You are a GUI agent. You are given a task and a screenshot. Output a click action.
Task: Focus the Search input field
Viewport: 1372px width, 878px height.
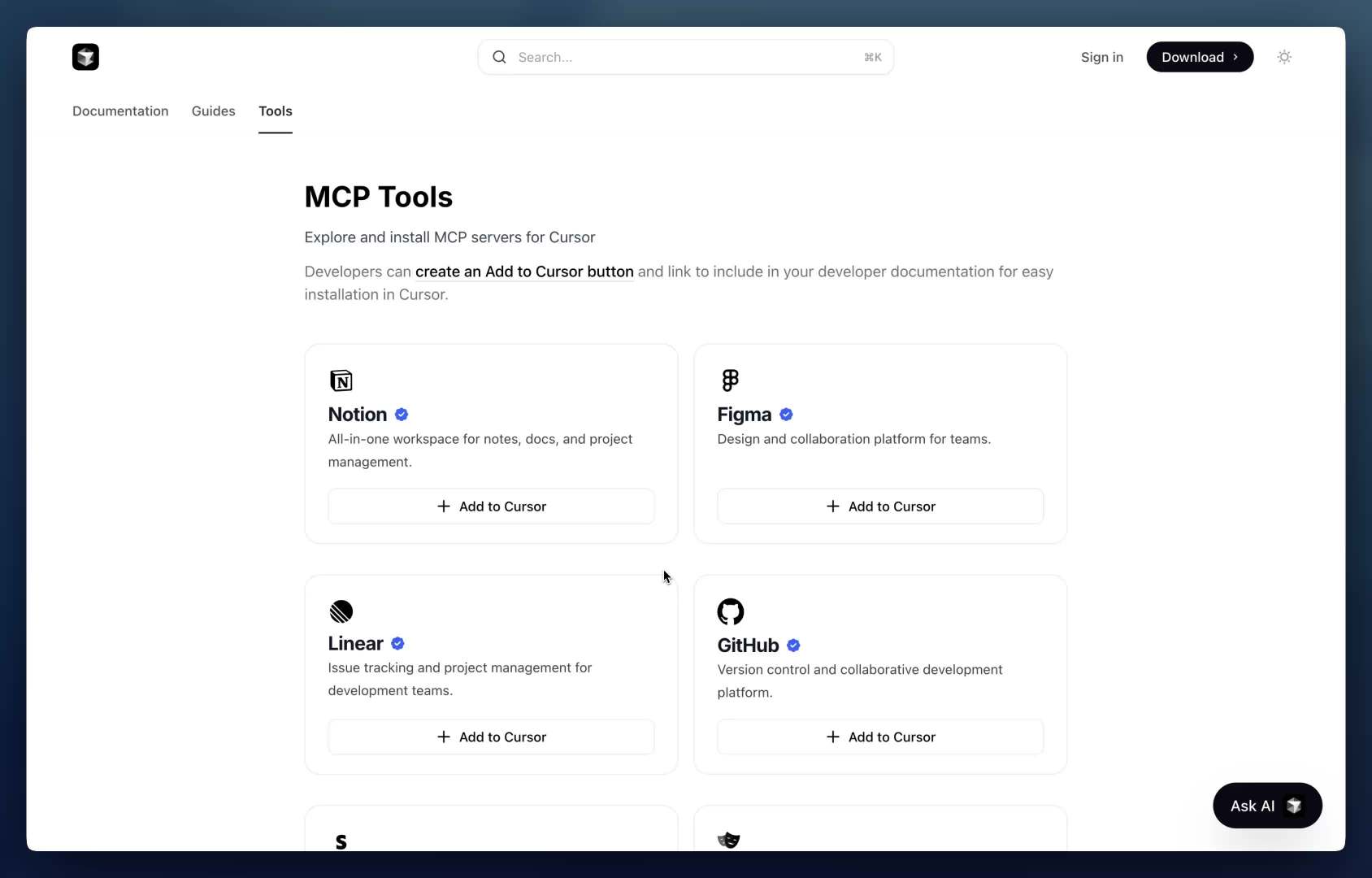coord(685,57)
